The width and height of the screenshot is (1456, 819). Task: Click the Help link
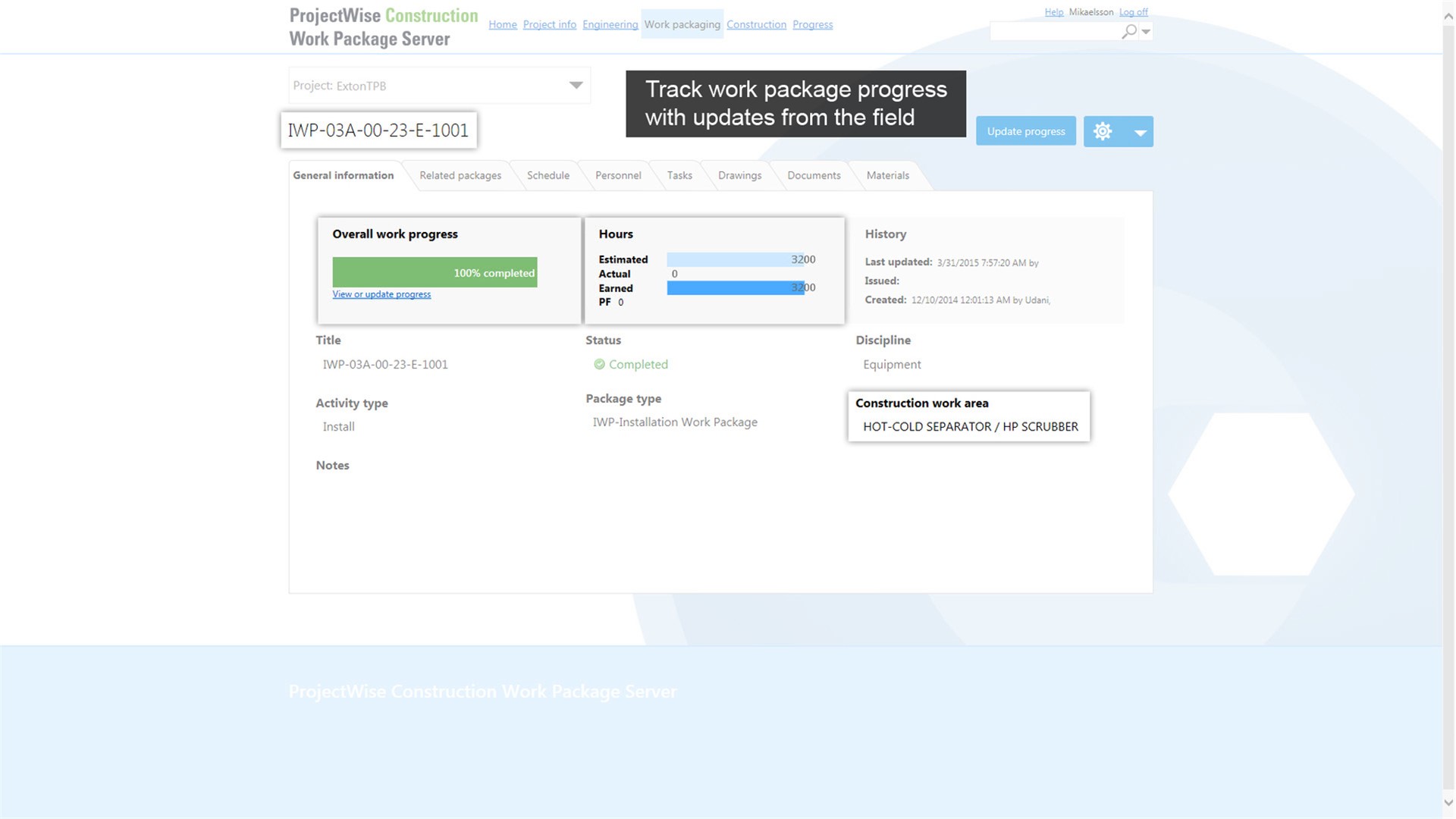point(1054,12)
